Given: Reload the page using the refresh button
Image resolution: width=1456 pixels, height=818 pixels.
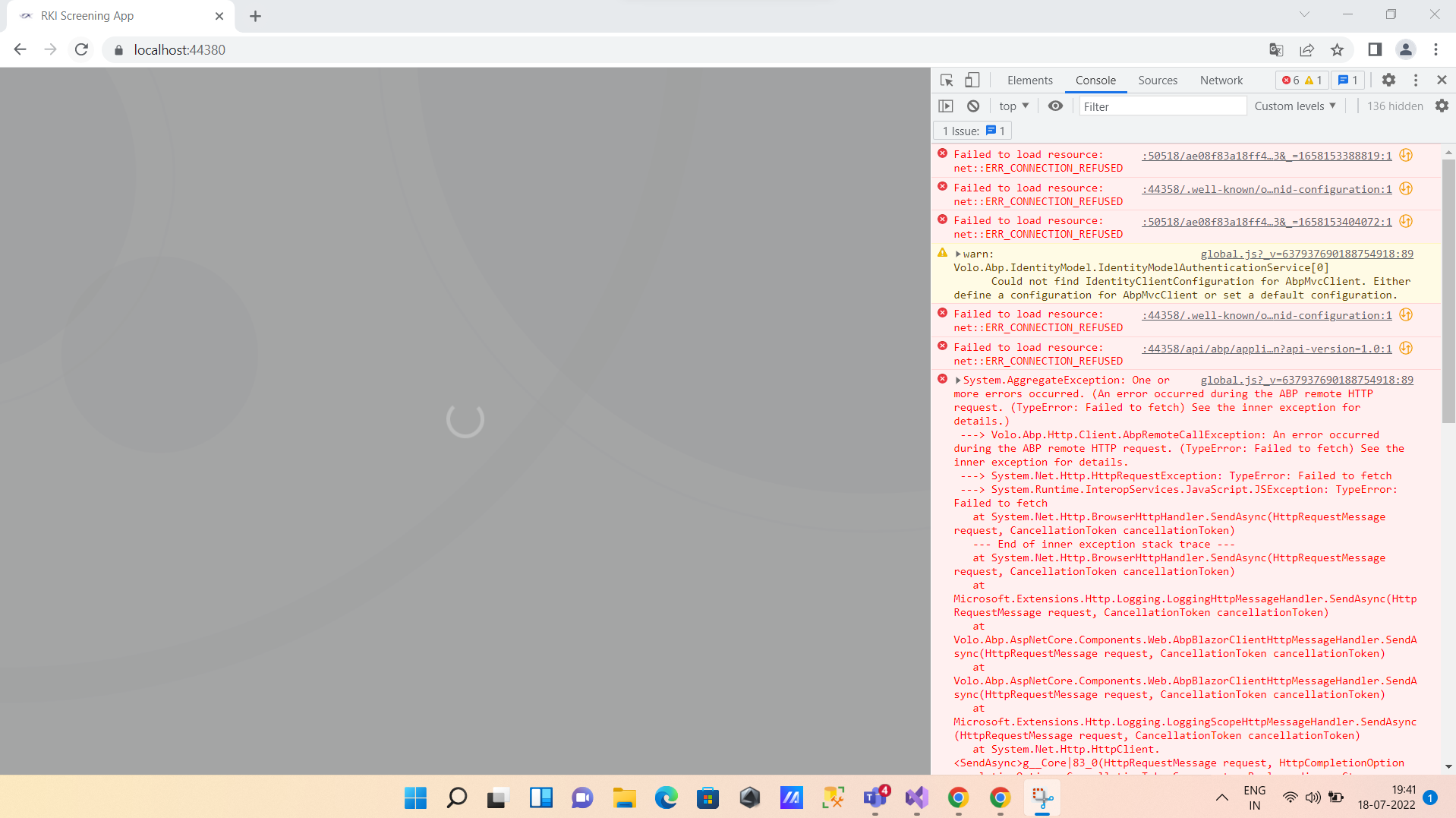Looking at the screenshot, I should (81, 50).
